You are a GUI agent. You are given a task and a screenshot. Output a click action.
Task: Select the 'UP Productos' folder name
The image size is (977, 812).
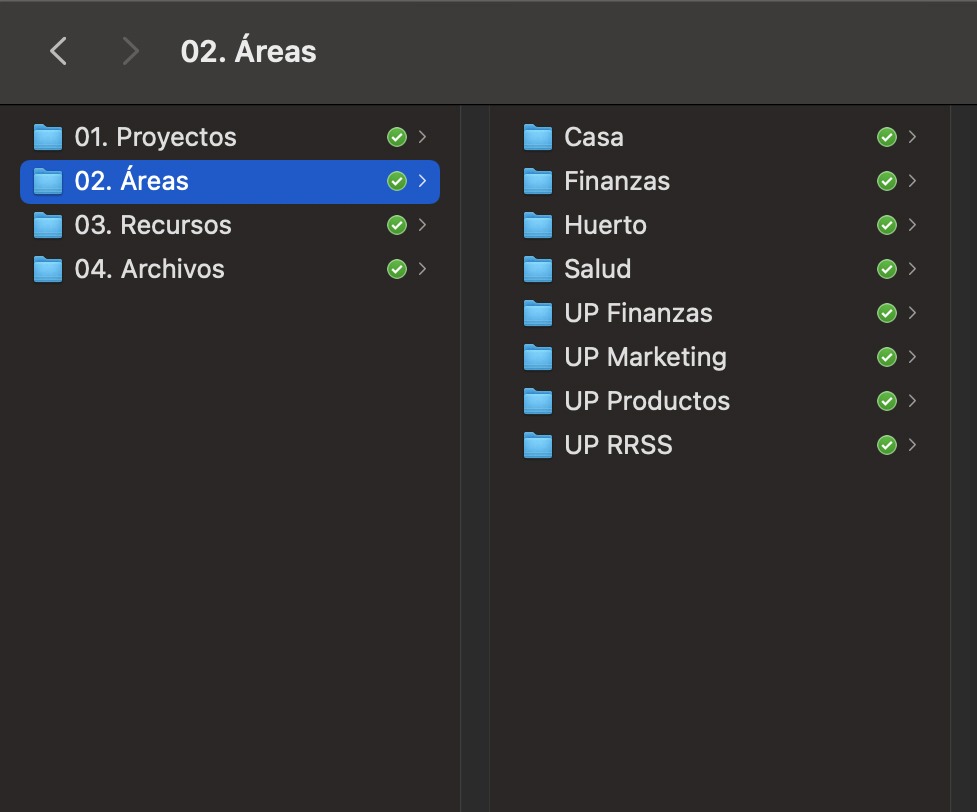pos(647,401)
